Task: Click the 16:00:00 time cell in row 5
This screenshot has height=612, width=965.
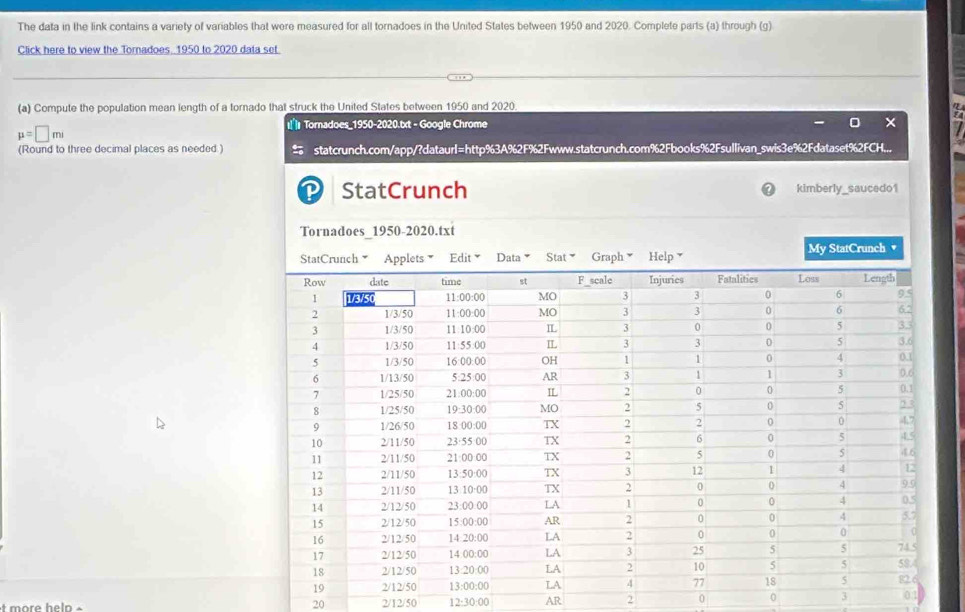Action: (x=466, y=361)
